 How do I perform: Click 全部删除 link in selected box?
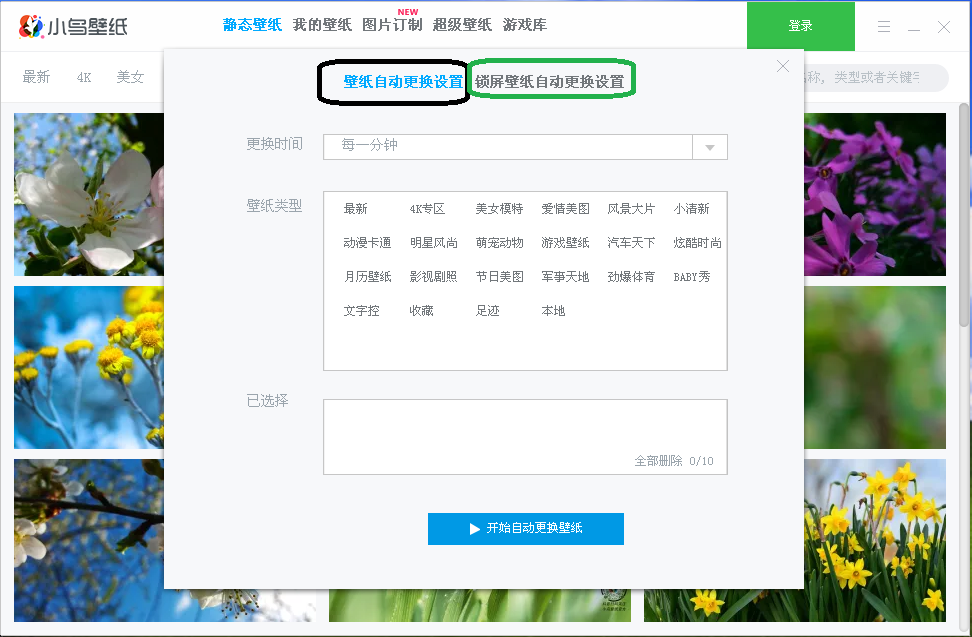tap(658, 461)
